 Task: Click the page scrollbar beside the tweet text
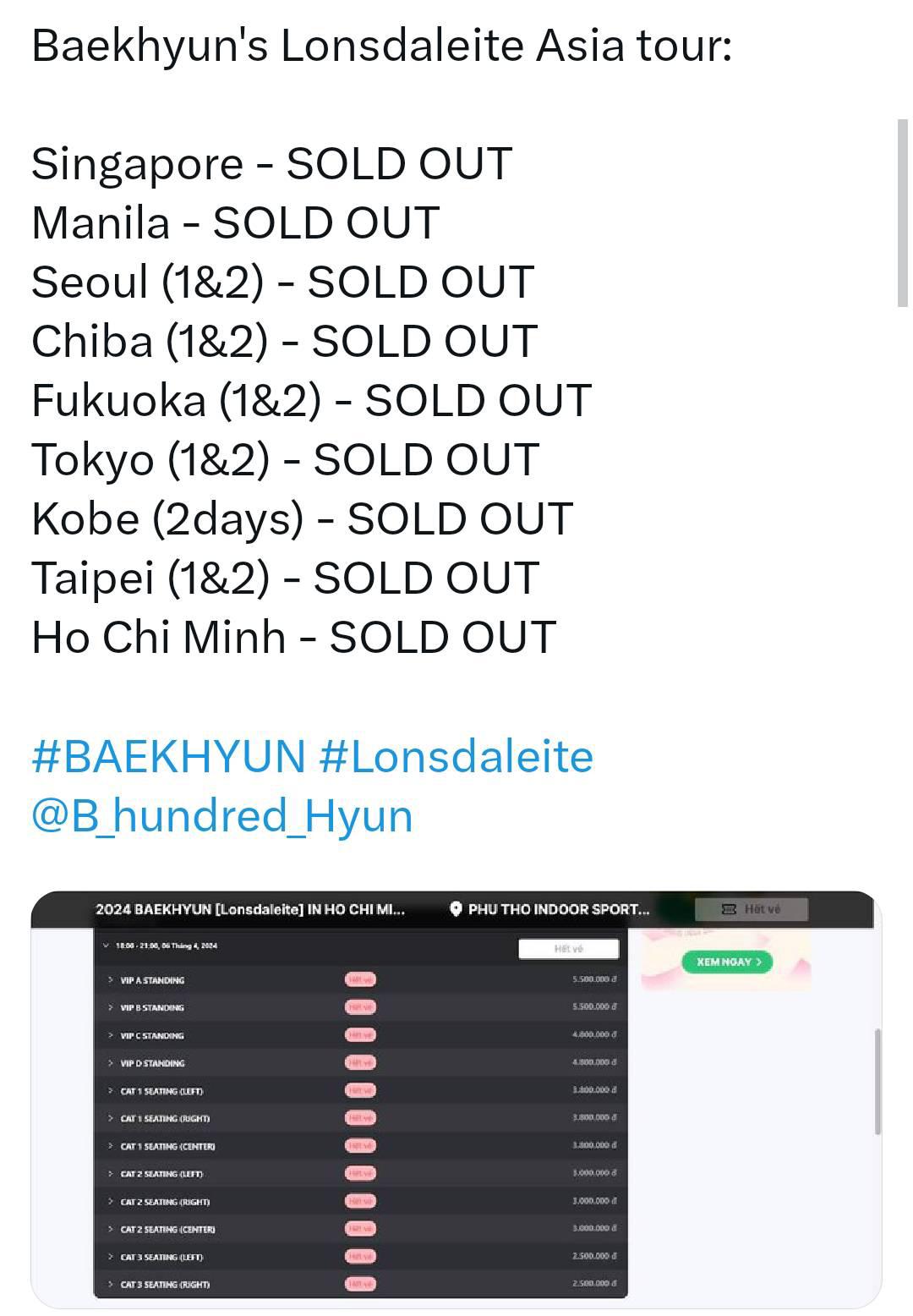click(x=902, y=212)
